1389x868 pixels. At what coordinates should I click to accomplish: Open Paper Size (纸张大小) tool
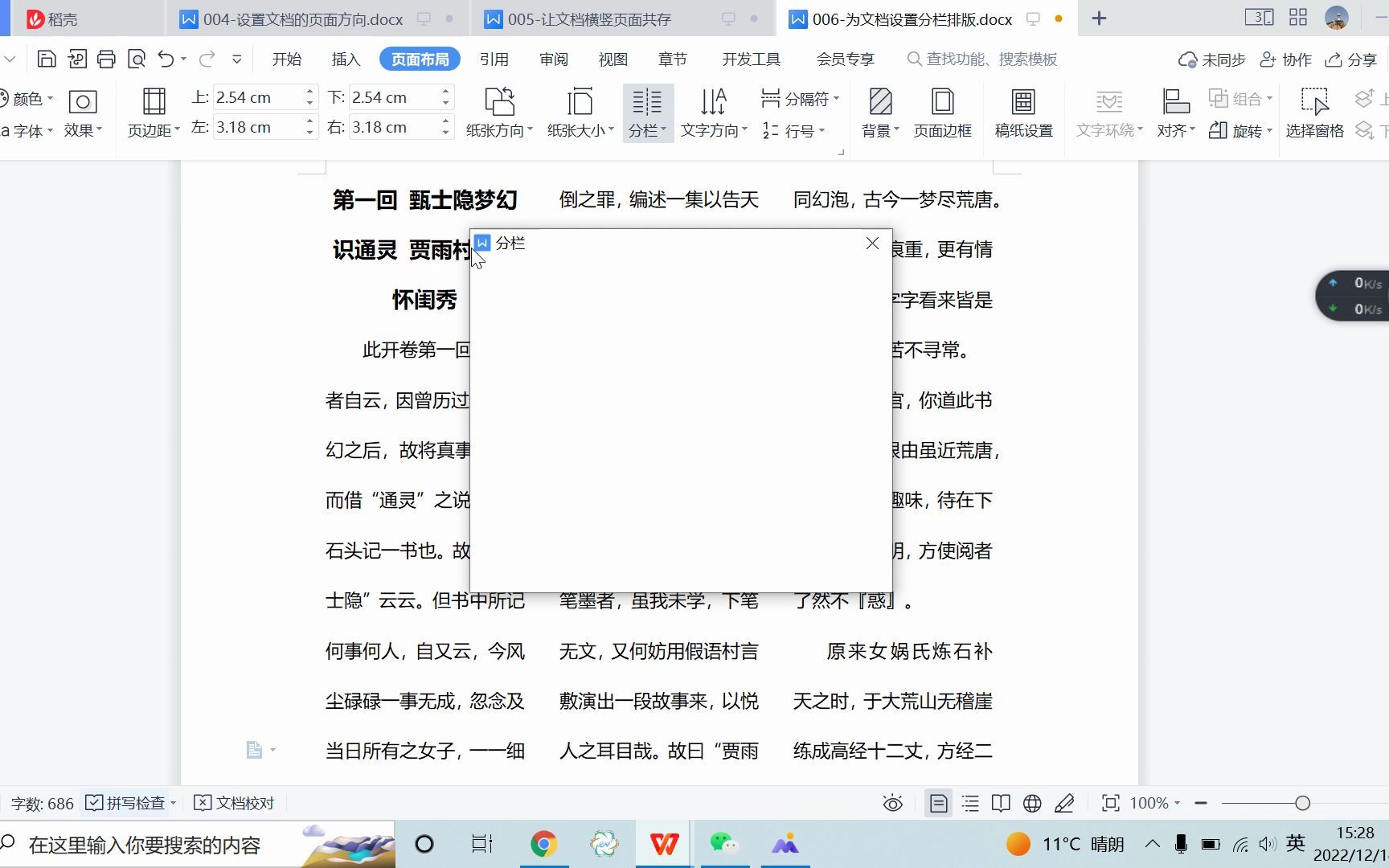[580, 113]
